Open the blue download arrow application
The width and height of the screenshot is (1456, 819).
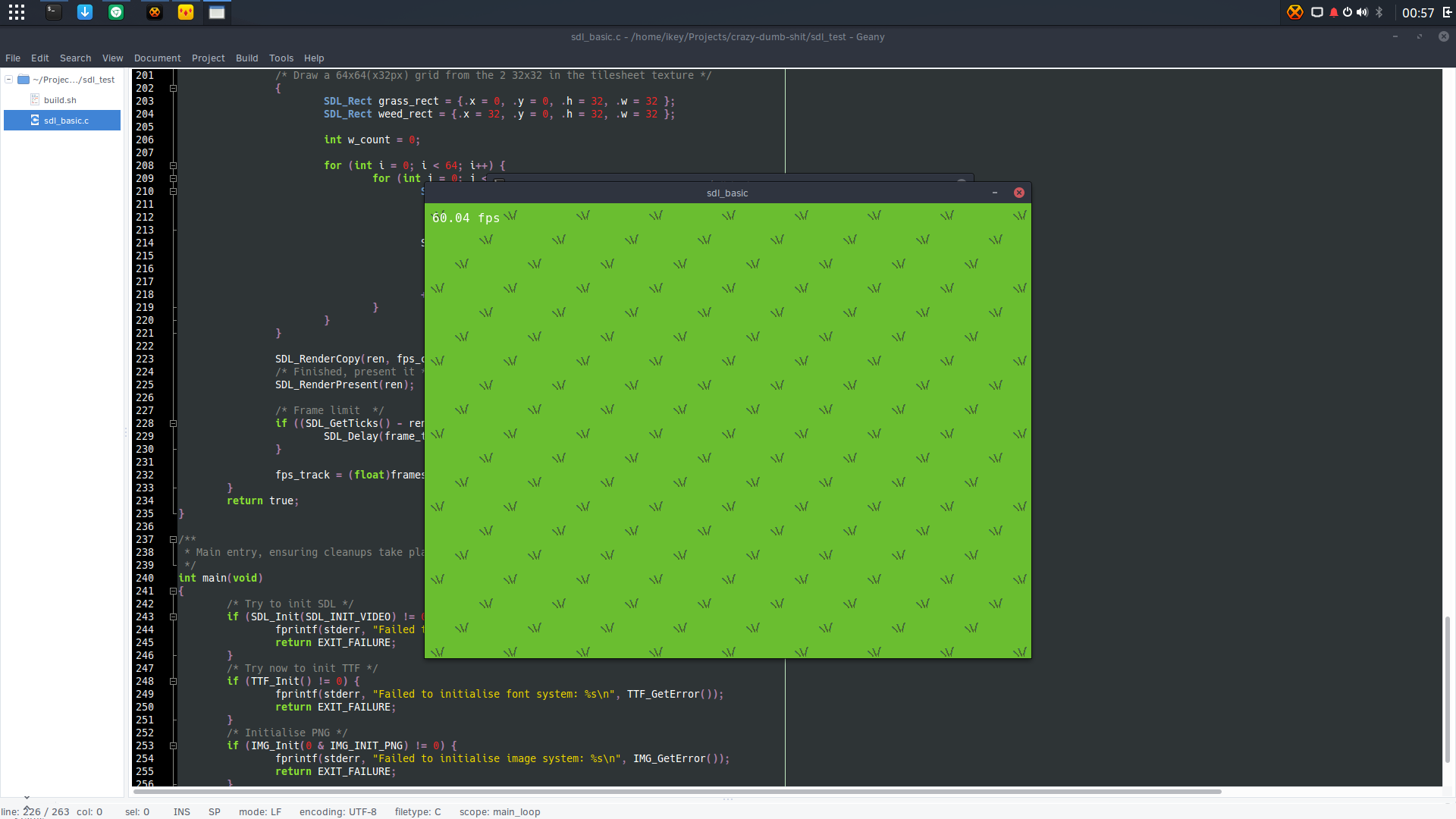pyautogui.click(x=85, y=12)
